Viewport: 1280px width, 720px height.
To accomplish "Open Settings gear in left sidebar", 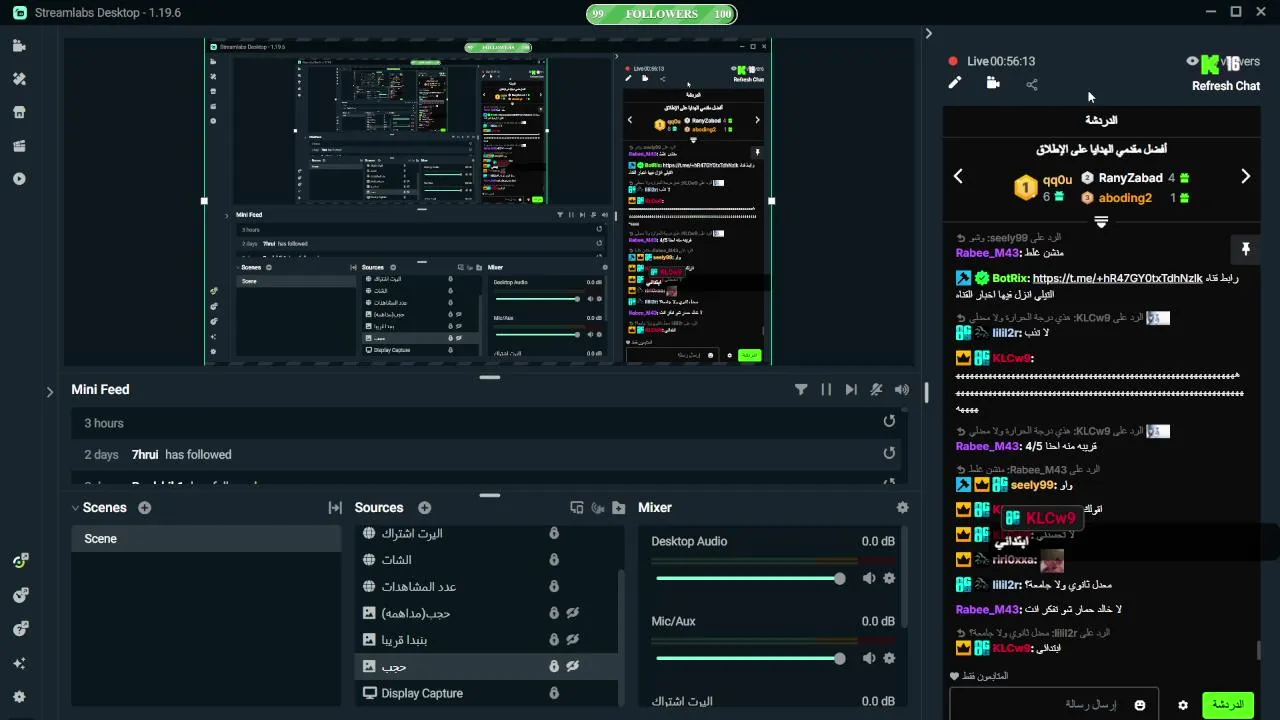I will click(19, 697).
